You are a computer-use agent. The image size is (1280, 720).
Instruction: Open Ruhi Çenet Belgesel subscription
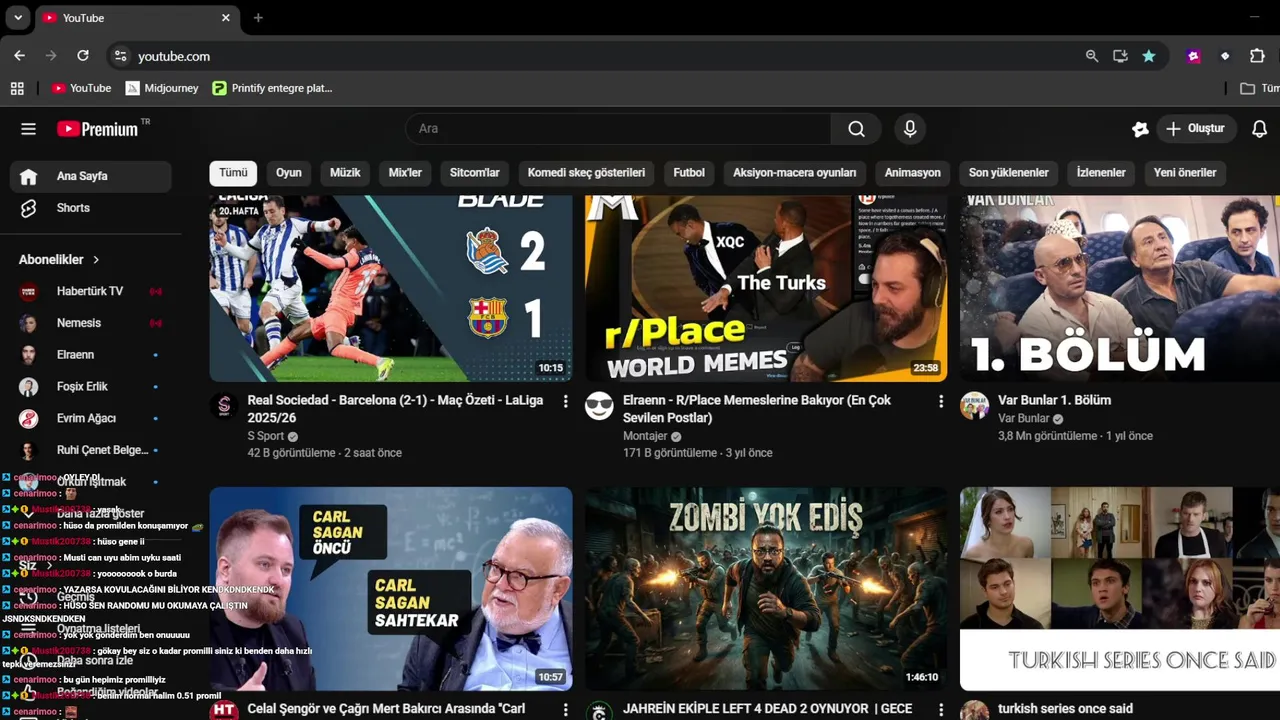pyautogui.click(x=91, y=450)
